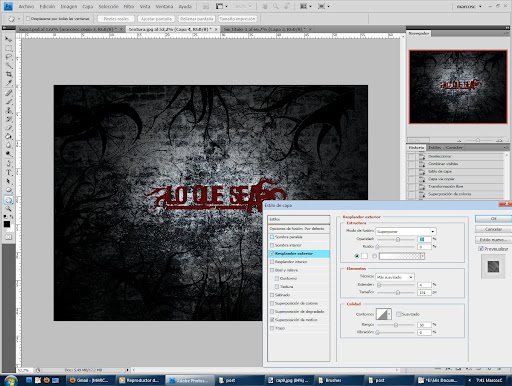Click the Photoshop Ps logo icon

8,6
